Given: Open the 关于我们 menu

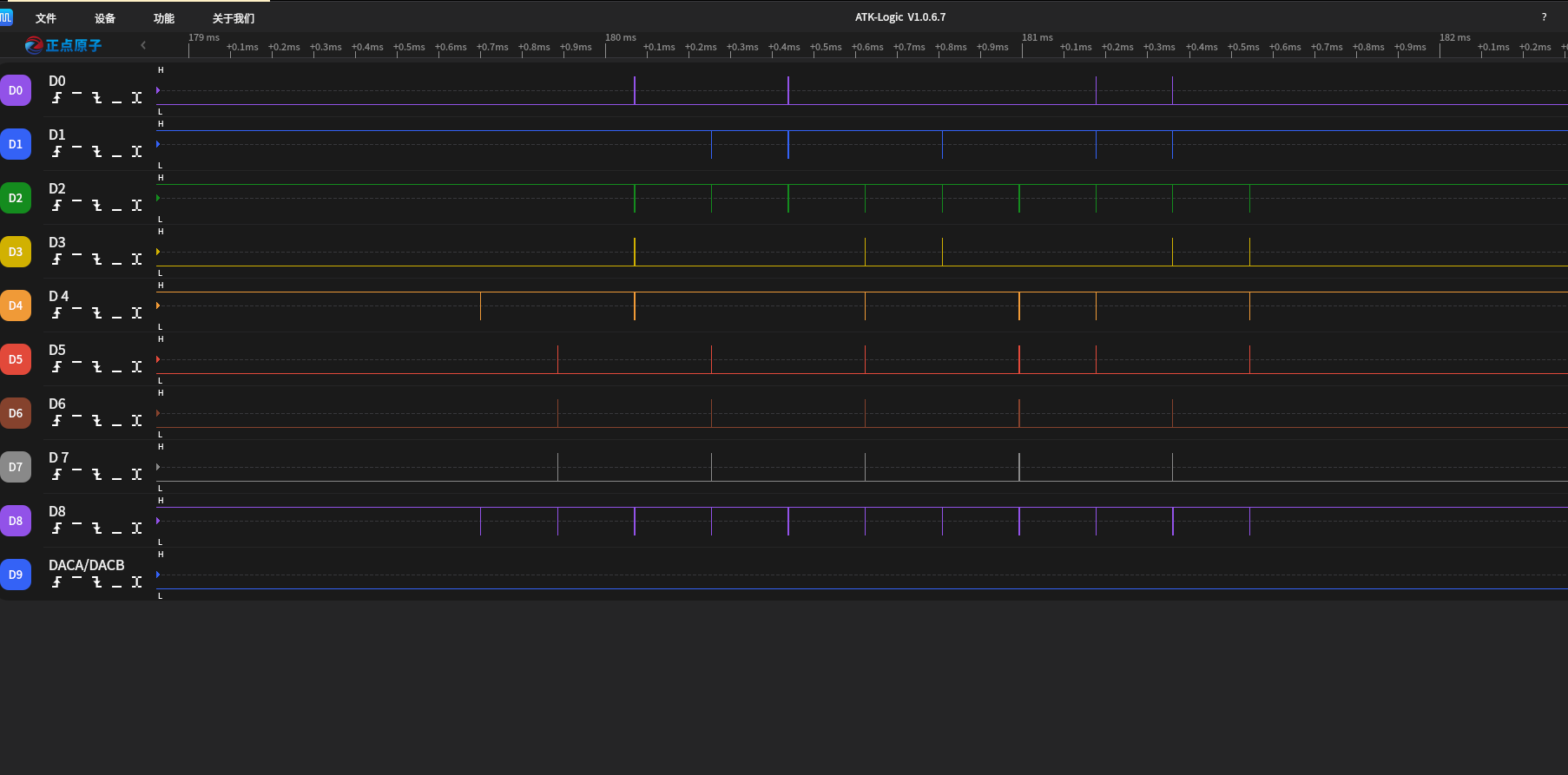Looking at the screenshot, I should point(234,18).
